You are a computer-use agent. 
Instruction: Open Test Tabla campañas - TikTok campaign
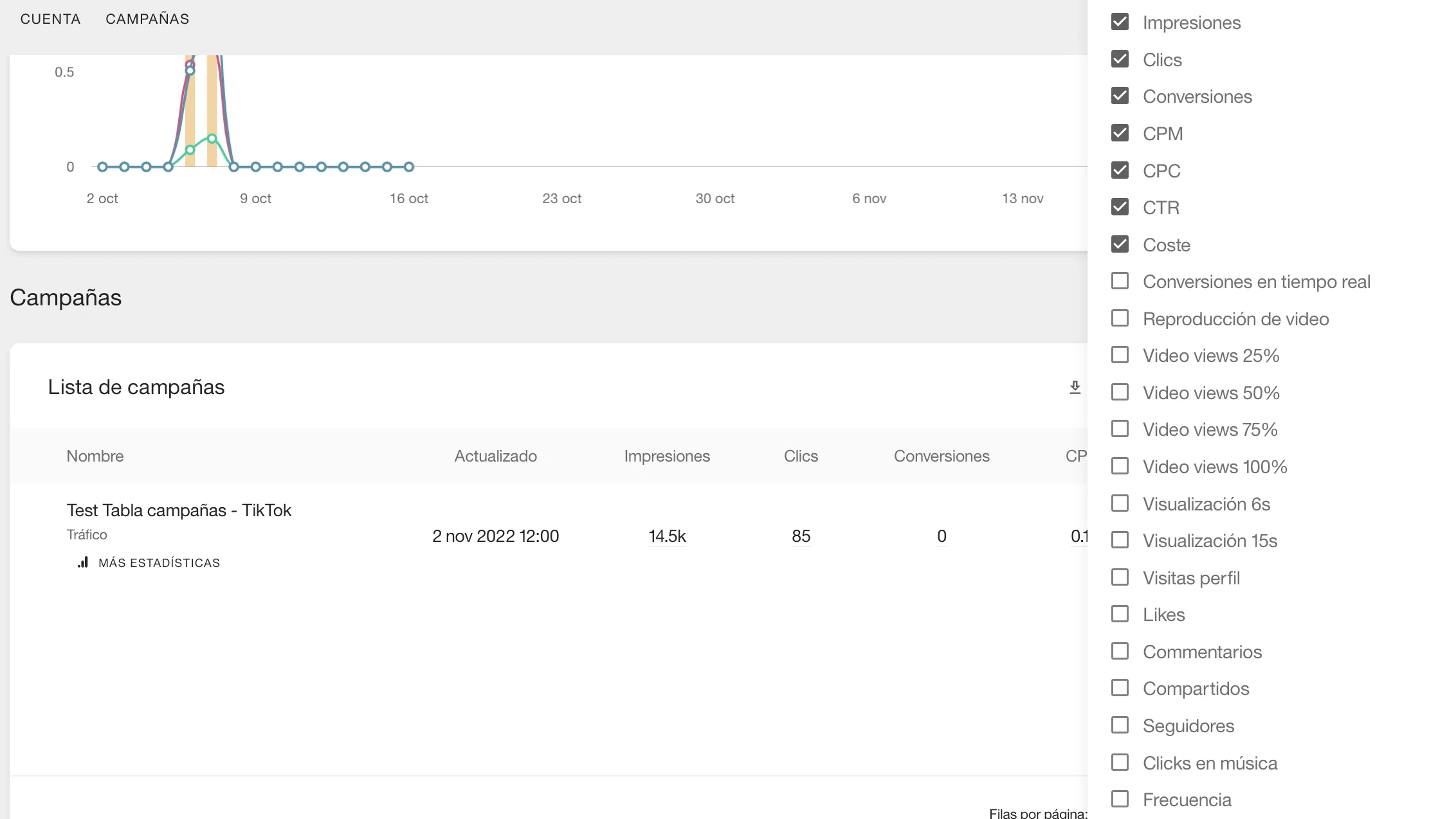pyautogui.click(x=179, y=510)
